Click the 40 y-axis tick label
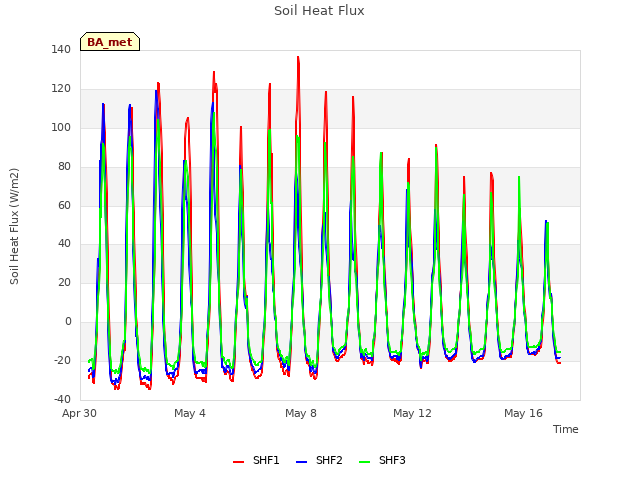Screen dimensions: 640x480 pyautogui.click(x=64, y=244)
